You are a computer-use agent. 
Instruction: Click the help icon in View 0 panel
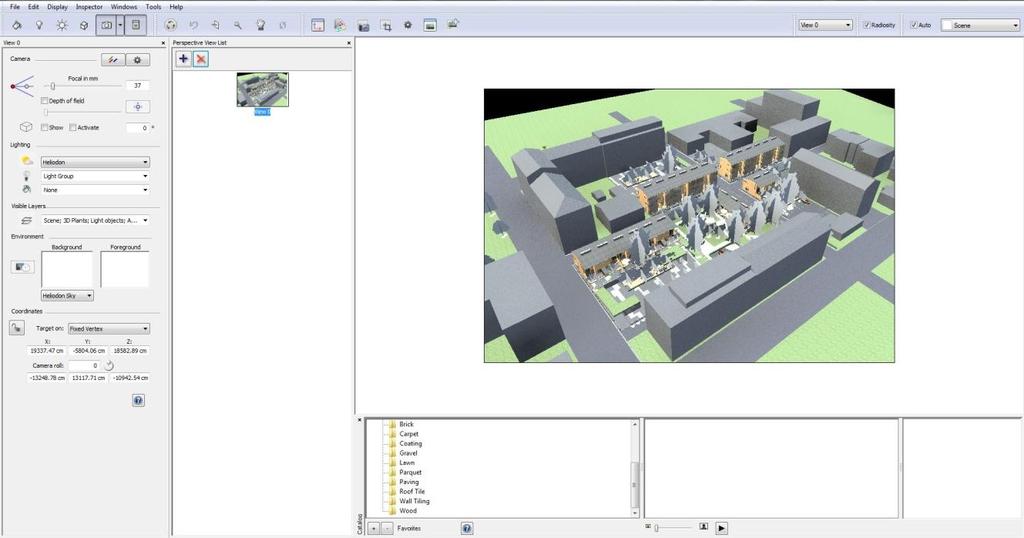(138, 400)
